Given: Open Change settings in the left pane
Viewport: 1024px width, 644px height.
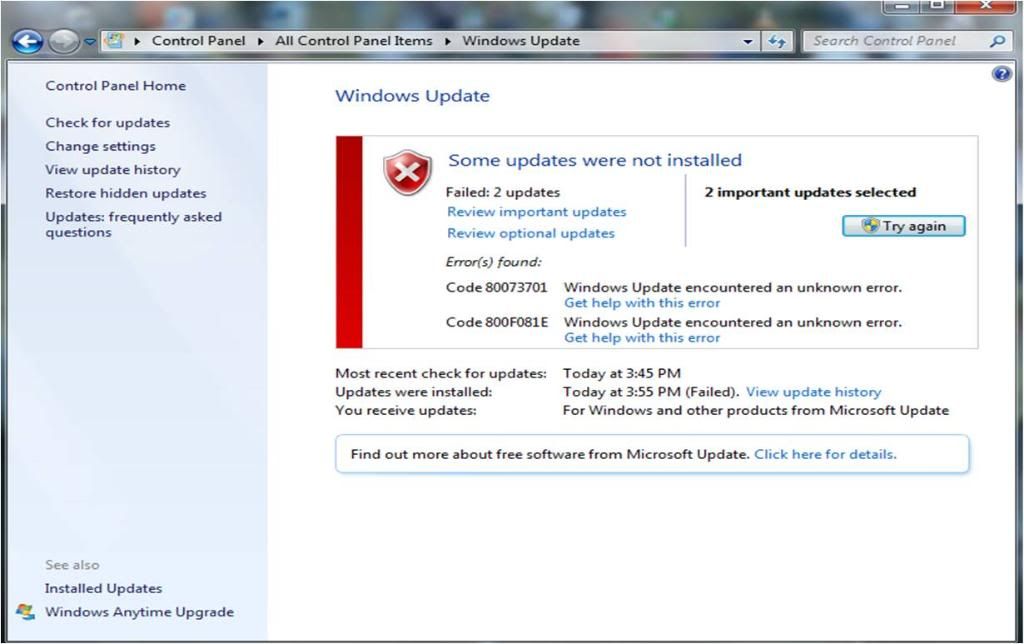Looking at the screenshot, I should [x=100, y=146].
